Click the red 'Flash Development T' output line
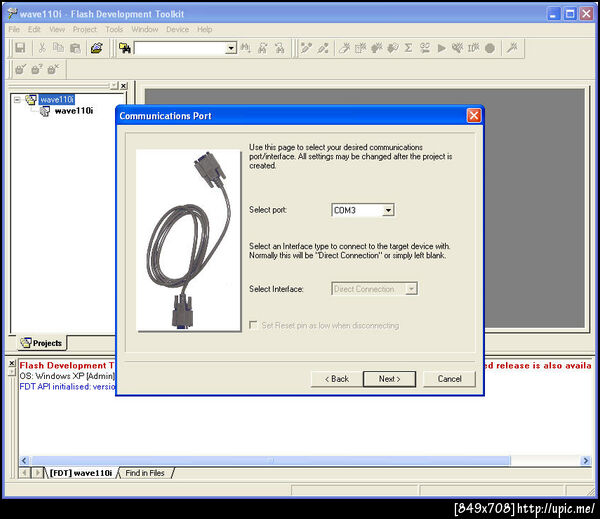The width and height of the screenshot is (600, 519). coord(67,366)
